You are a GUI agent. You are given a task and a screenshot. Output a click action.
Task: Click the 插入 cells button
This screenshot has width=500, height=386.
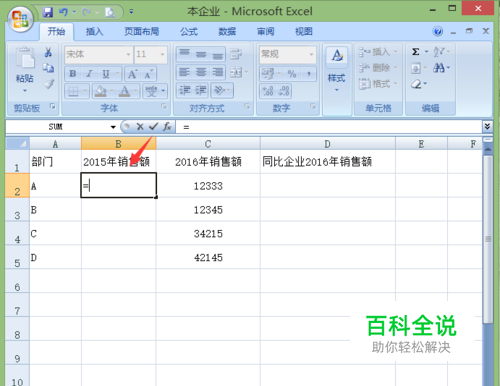tap(378, 52)
